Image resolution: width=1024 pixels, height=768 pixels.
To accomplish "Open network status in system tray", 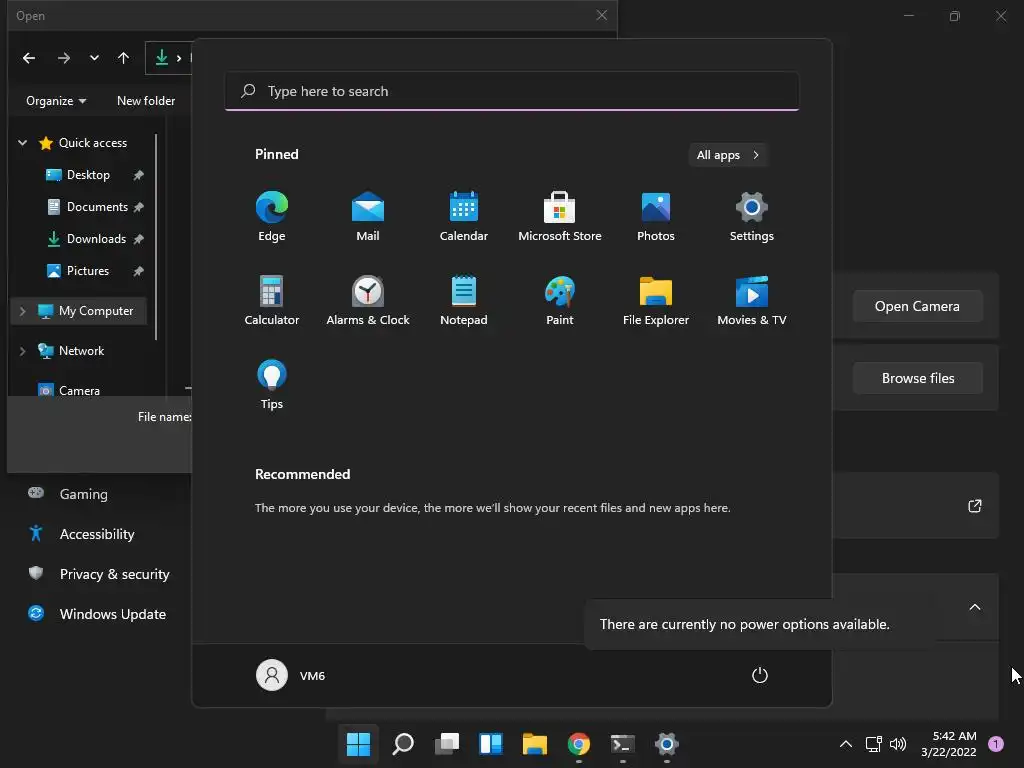I will tap(874, 744).
